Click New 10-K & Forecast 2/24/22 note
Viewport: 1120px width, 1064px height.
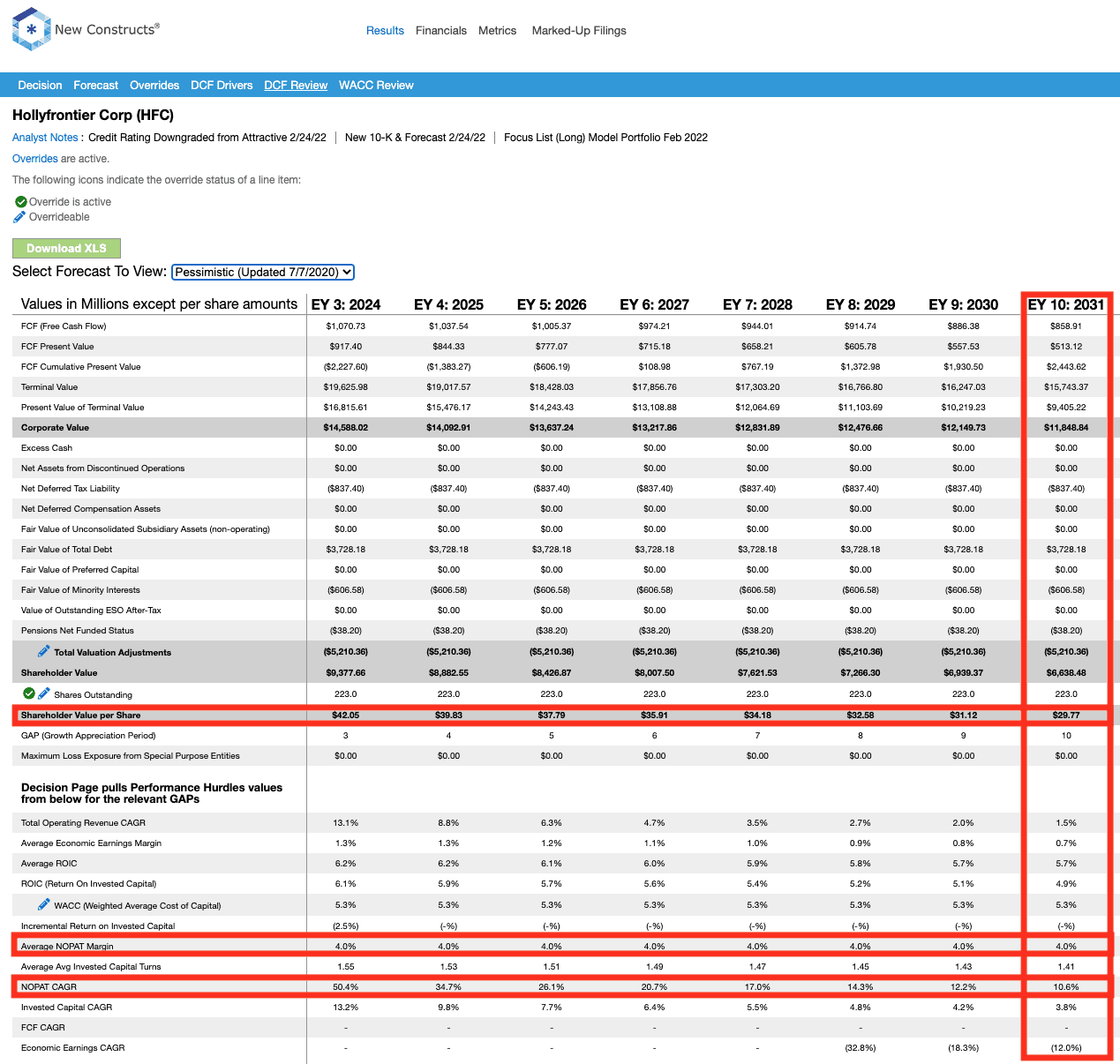point(415,138)
